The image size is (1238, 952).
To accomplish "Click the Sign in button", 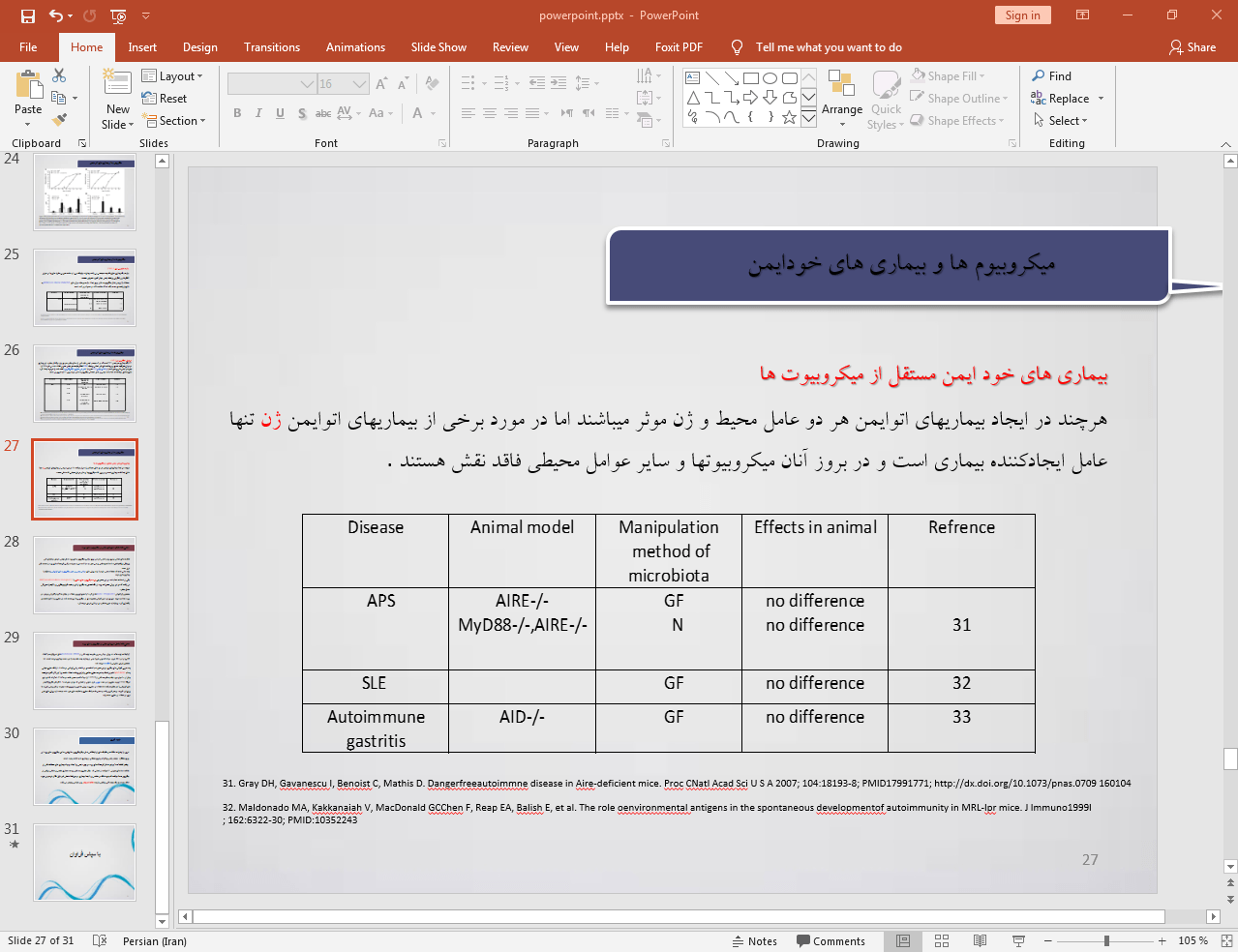I will (x=1022, y=15).
